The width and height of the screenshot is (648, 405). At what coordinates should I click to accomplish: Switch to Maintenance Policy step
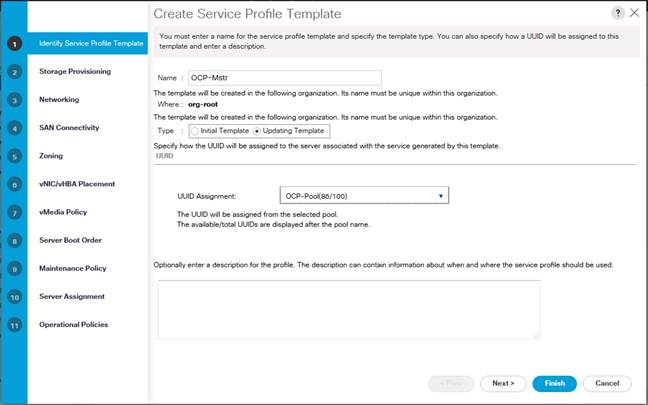(x=73, y=268)
